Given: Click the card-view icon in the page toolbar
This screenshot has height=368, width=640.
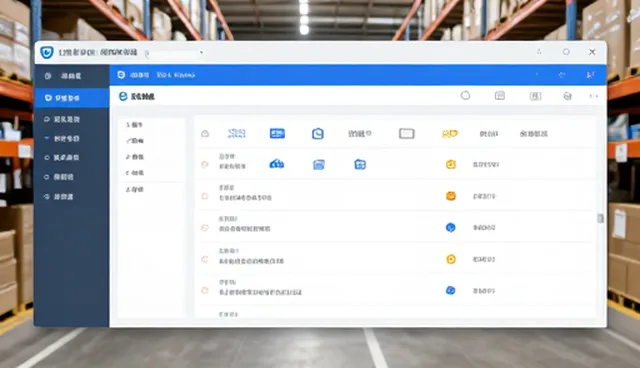Looking at the screenshot, I should 500,96.
